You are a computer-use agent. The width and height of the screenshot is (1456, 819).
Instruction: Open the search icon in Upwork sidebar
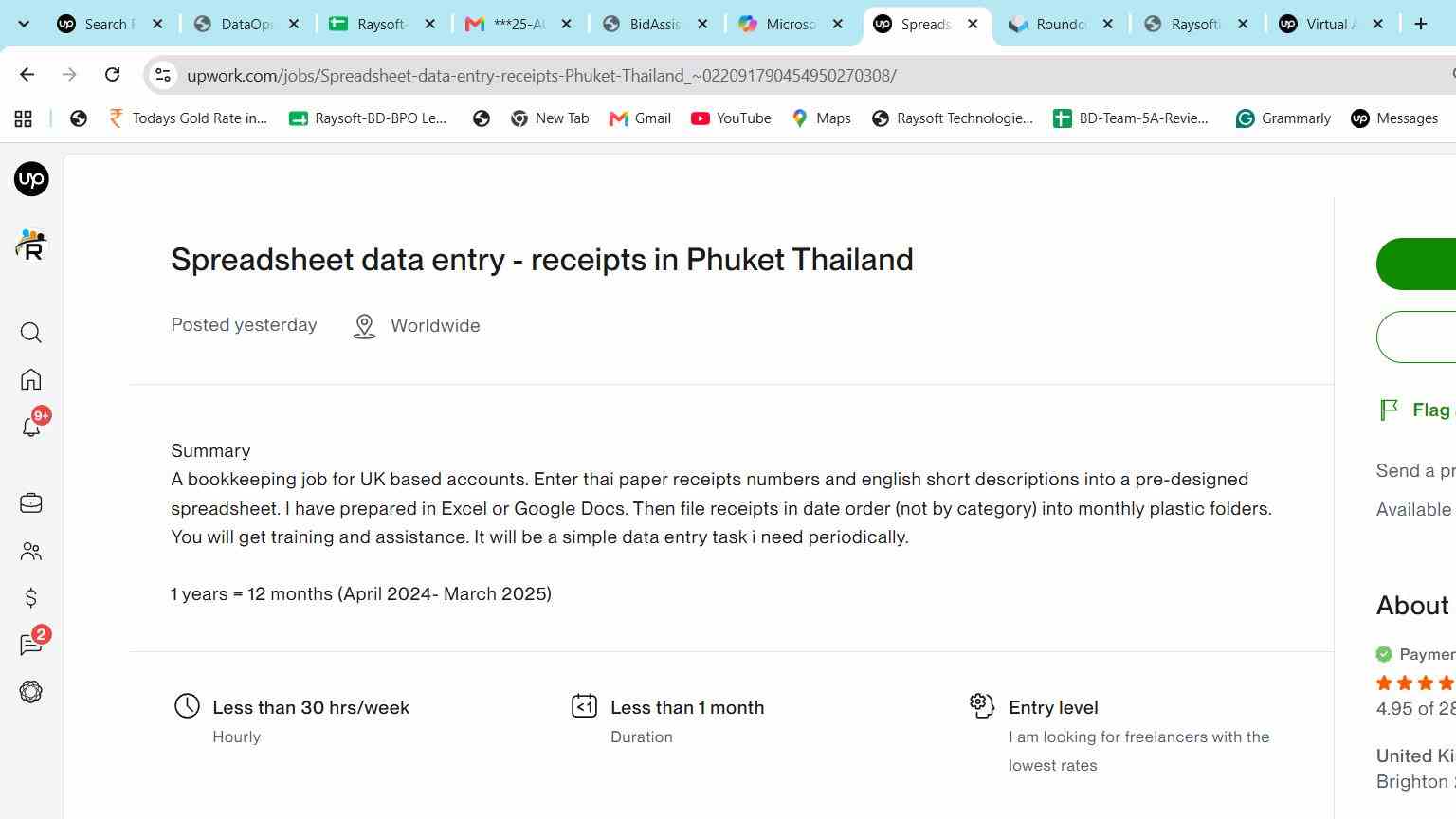(31, 333)
